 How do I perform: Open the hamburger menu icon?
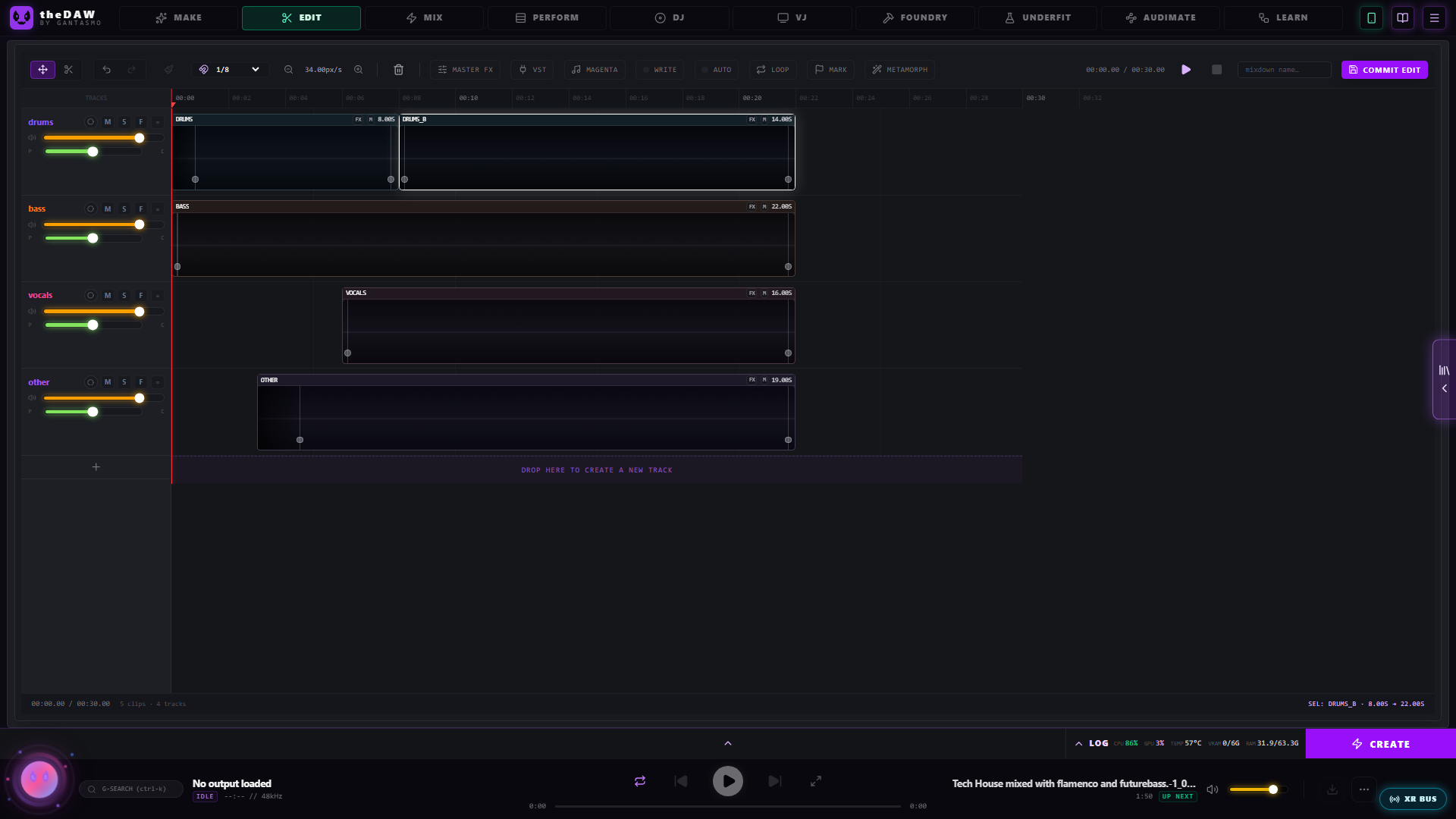tap(1434, 17)
